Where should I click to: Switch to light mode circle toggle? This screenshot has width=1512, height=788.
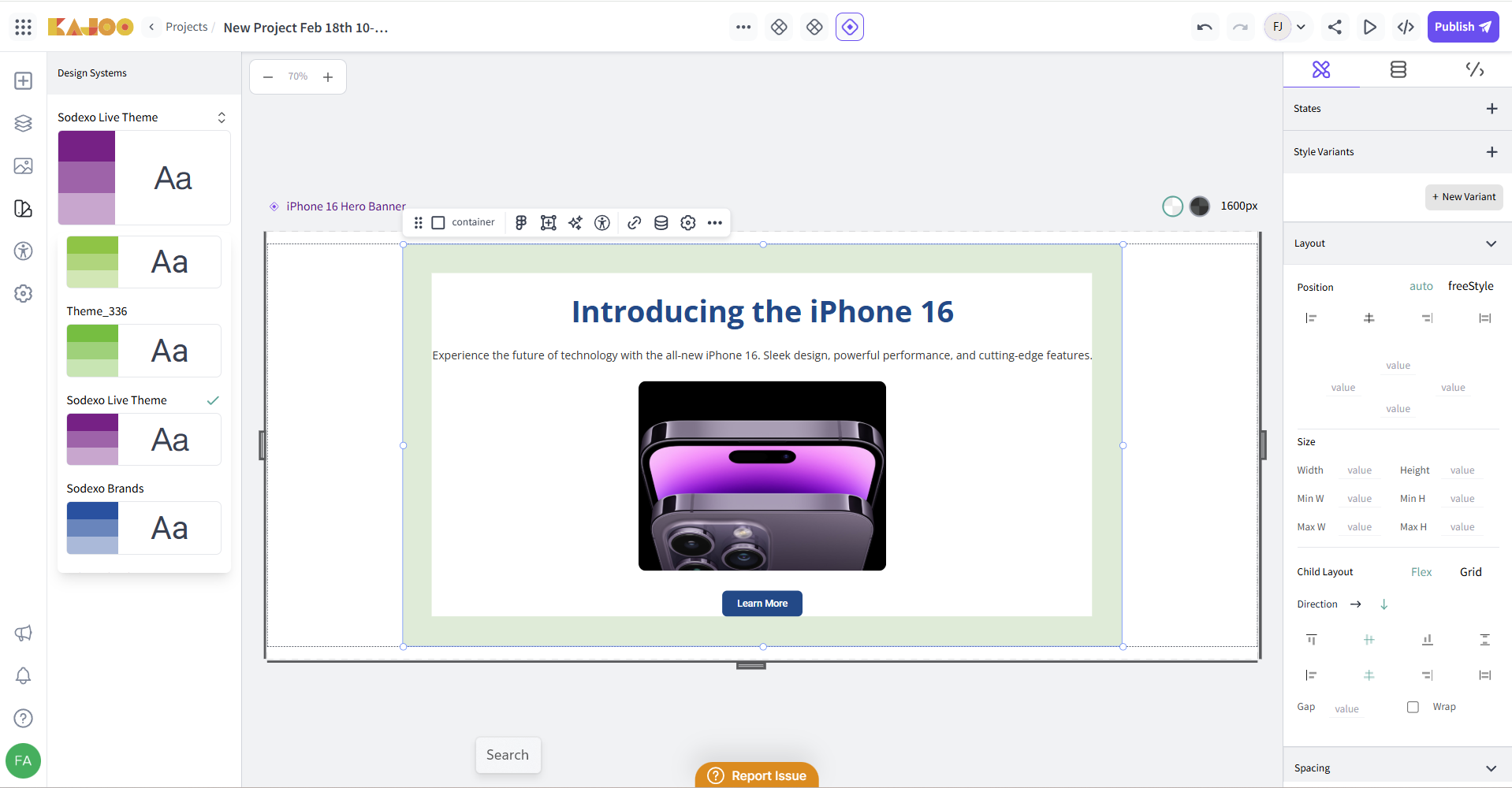pyautogui.click(x=1173, y=206)
